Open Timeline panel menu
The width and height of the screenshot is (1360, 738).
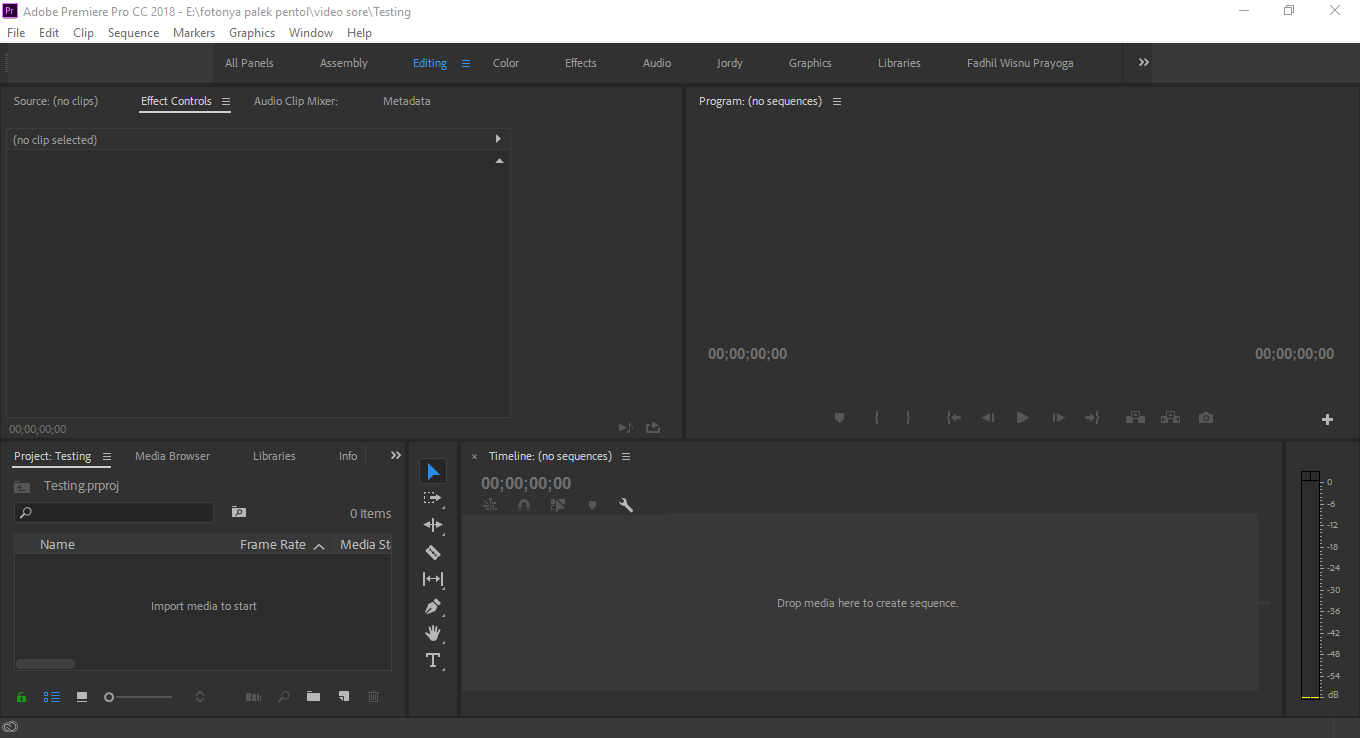(626, 457)
